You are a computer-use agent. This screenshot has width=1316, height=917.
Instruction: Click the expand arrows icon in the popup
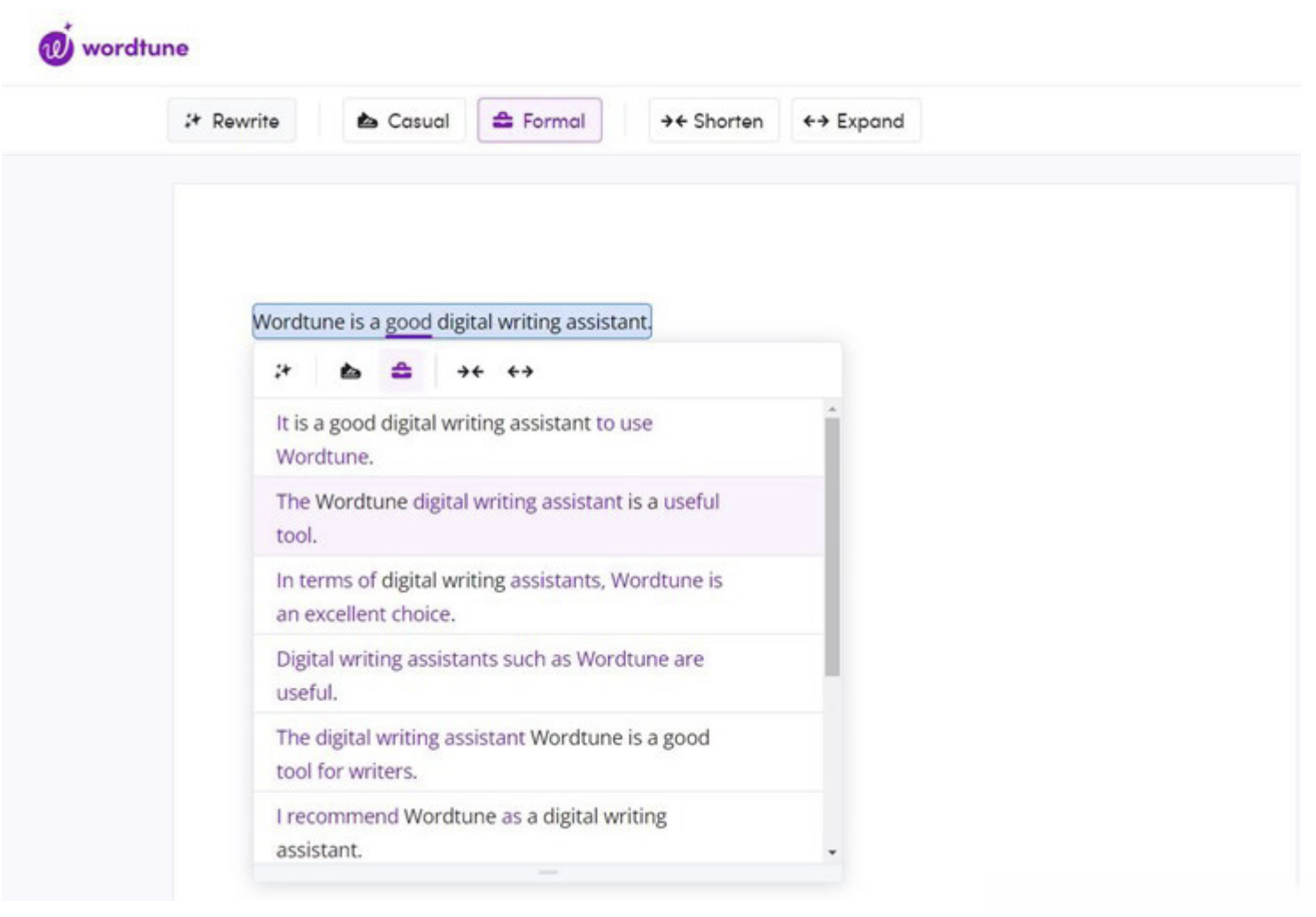pyautogui.click(x=521, y=372)
